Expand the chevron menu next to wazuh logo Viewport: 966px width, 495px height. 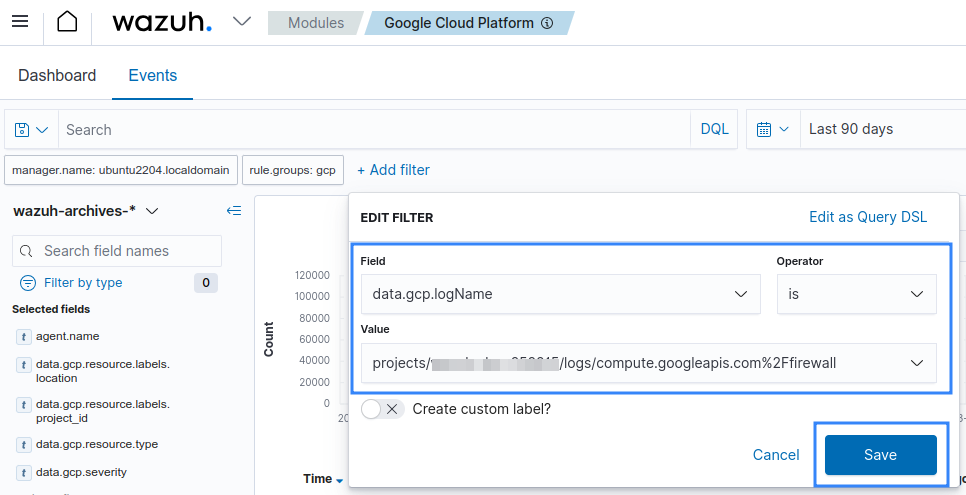coord(242,22)
